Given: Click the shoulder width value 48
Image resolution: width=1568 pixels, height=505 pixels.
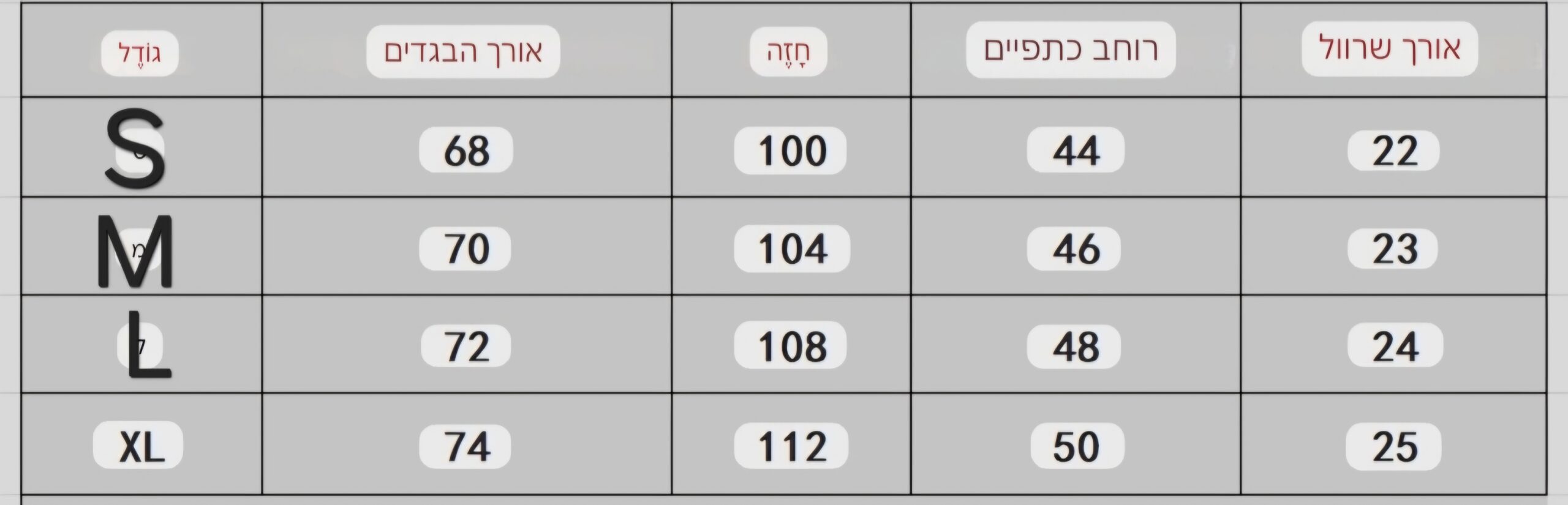Looking at the screenshot, I should (1074, 346).
